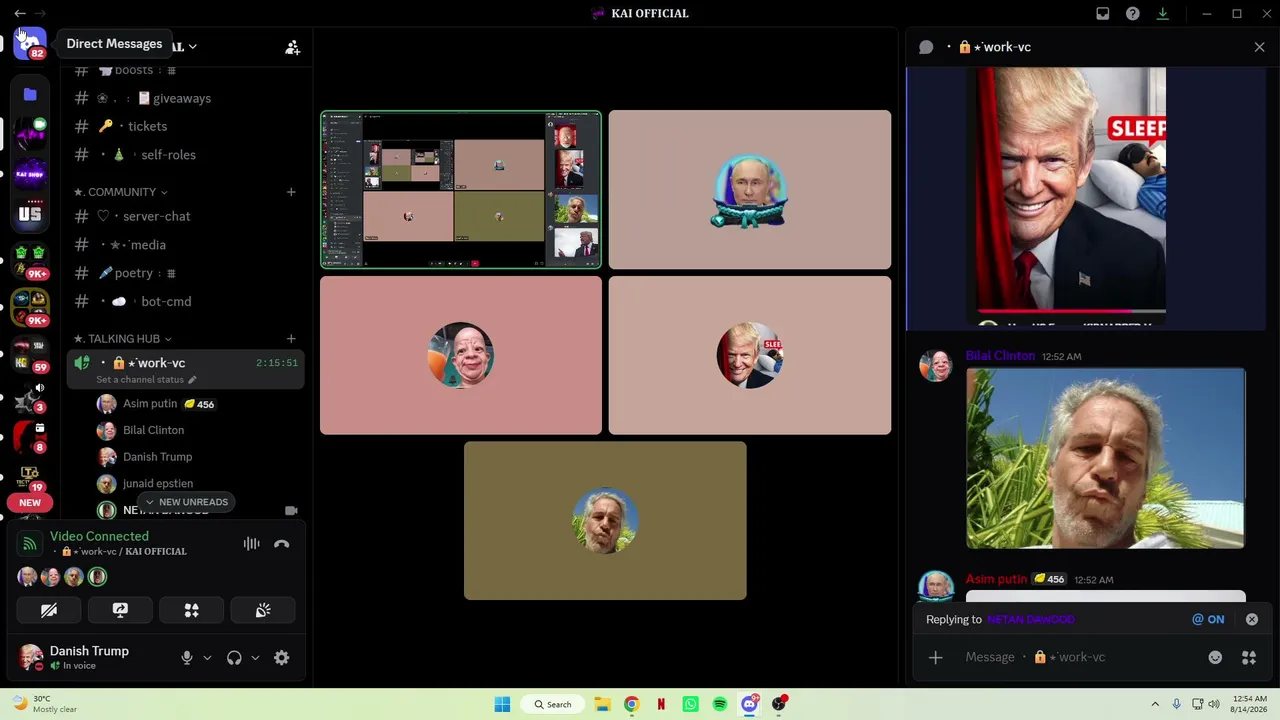The width and height of the screenshot is (1280, 720).
Task: Open the attachment plus menu
Action: click(x=936, y=657)
